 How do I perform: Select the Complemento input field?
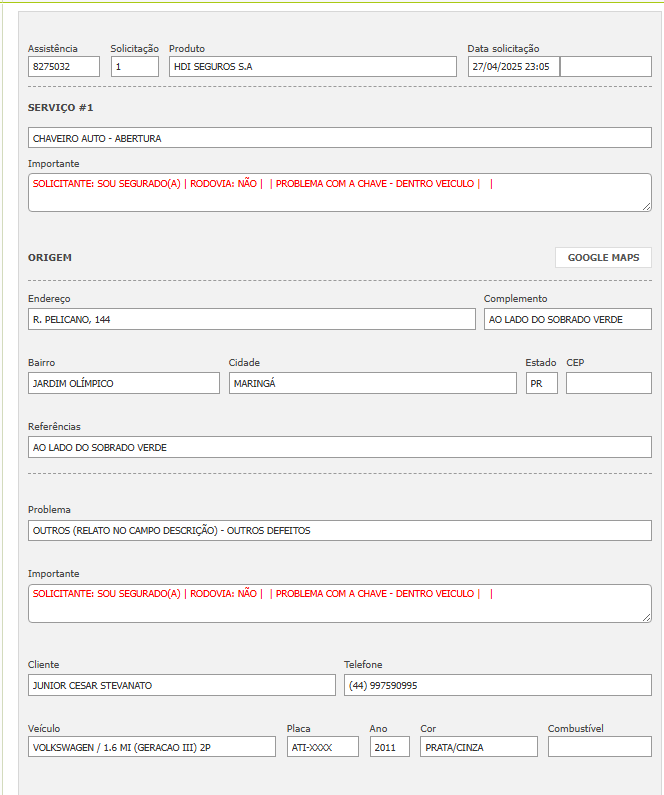pyautogui.click(x=567, y=319)
